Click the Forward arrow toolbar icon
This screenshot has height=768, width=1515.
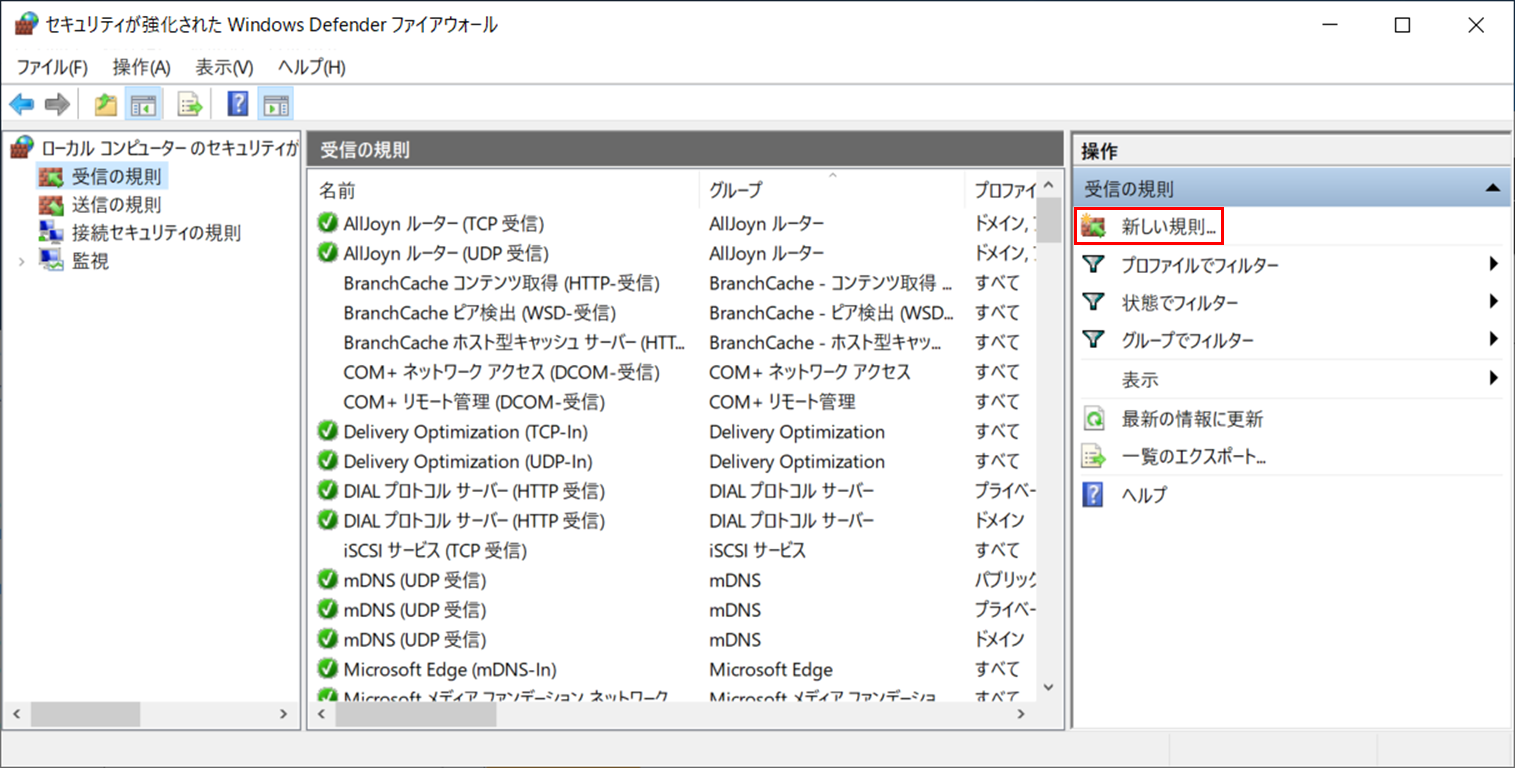57,104
